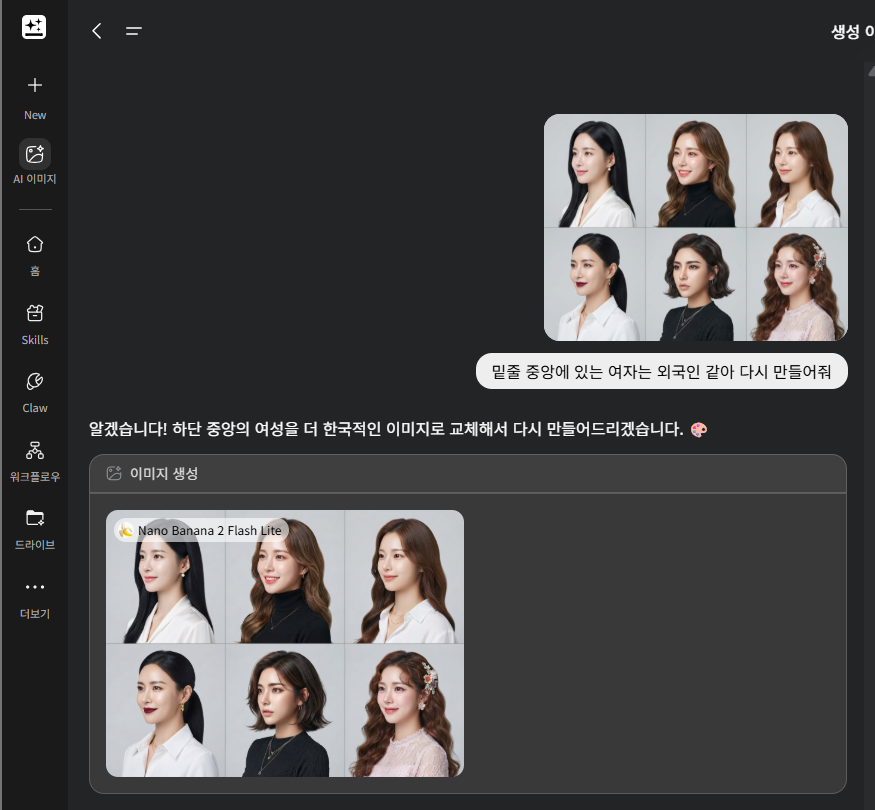875x810 pixels.
Task: Click the Nano Banana 2 Flash Lite badge
Action: pyautogui.click(x=201, y=530)
